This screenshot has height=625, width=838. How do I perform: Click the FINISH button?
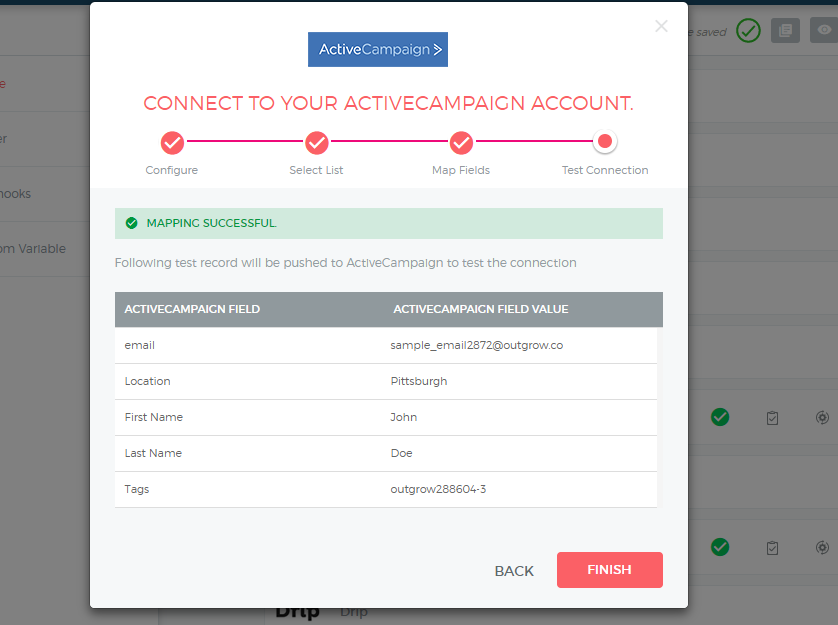coord(609,569)
